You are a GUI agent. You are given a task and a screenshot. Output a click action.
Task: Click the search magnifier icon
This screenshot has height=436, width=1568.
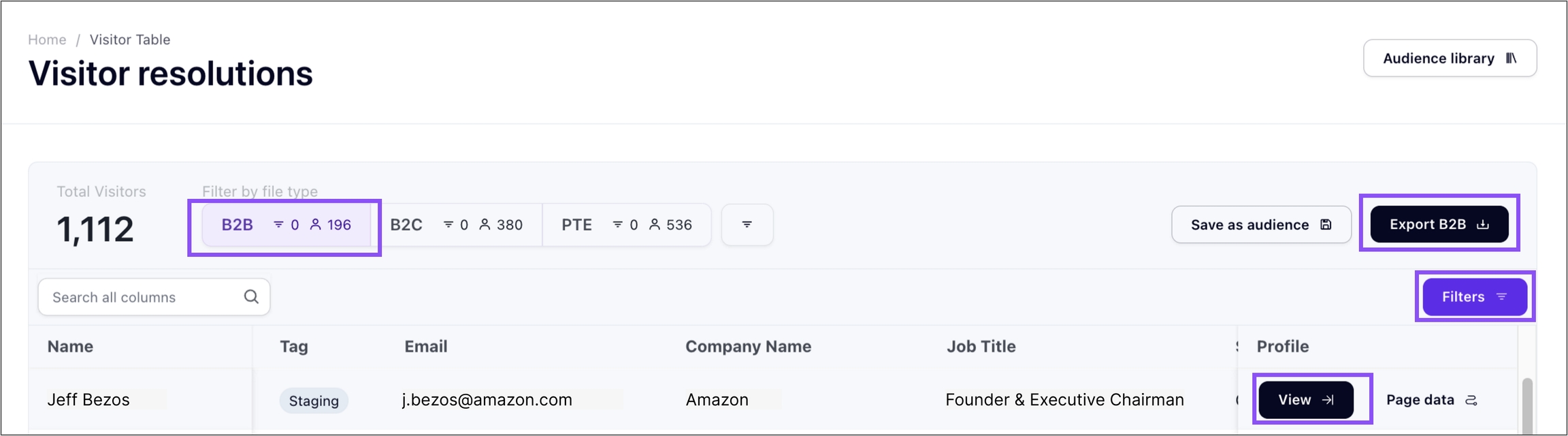[251, 297]
